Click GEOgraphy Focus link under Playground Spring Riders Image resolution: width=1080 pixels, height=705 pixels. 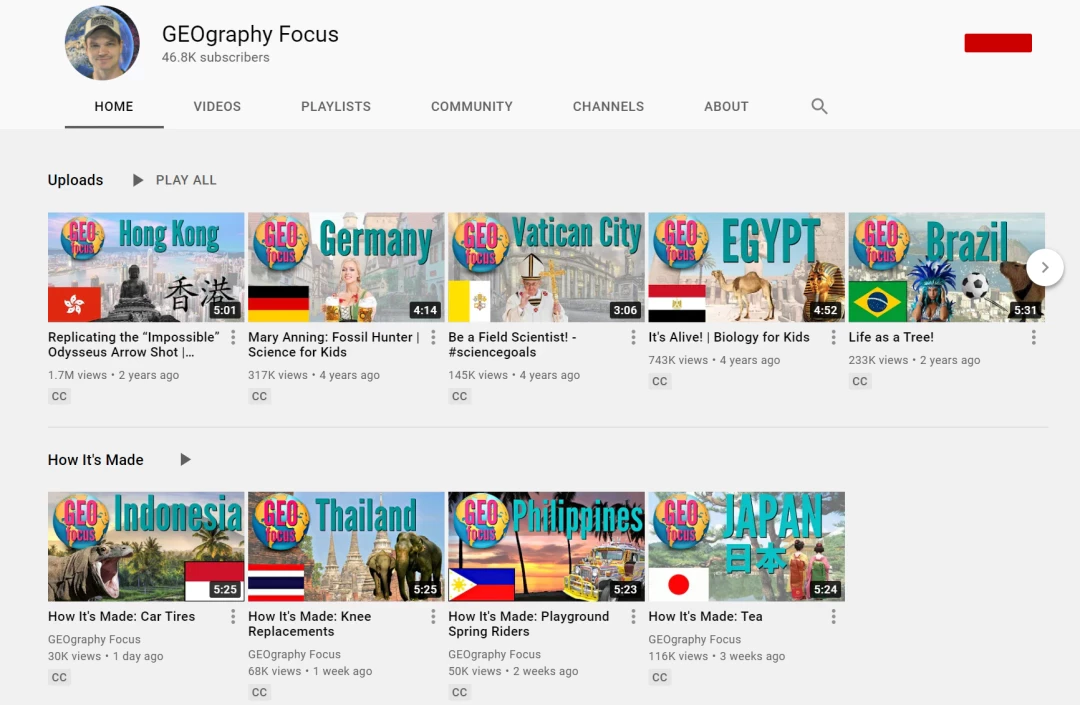pyautogui.click(x=495, y=655)
